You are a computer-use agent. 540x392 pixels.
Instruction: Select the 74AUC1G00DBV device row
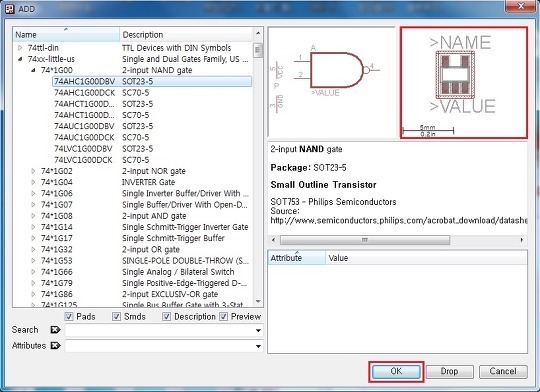(152, 126)
